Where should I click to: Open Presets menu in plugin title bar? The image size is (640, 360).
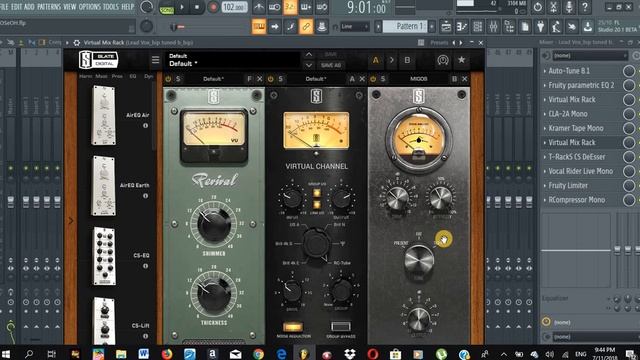pyautogui.click(x=439, y=42)
